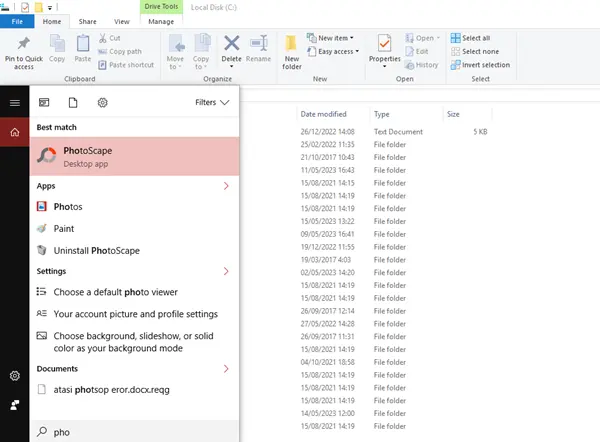Viewport: 600px width, 442px height.
Task: Choose Copy path command
Action: tap(120, 51)
